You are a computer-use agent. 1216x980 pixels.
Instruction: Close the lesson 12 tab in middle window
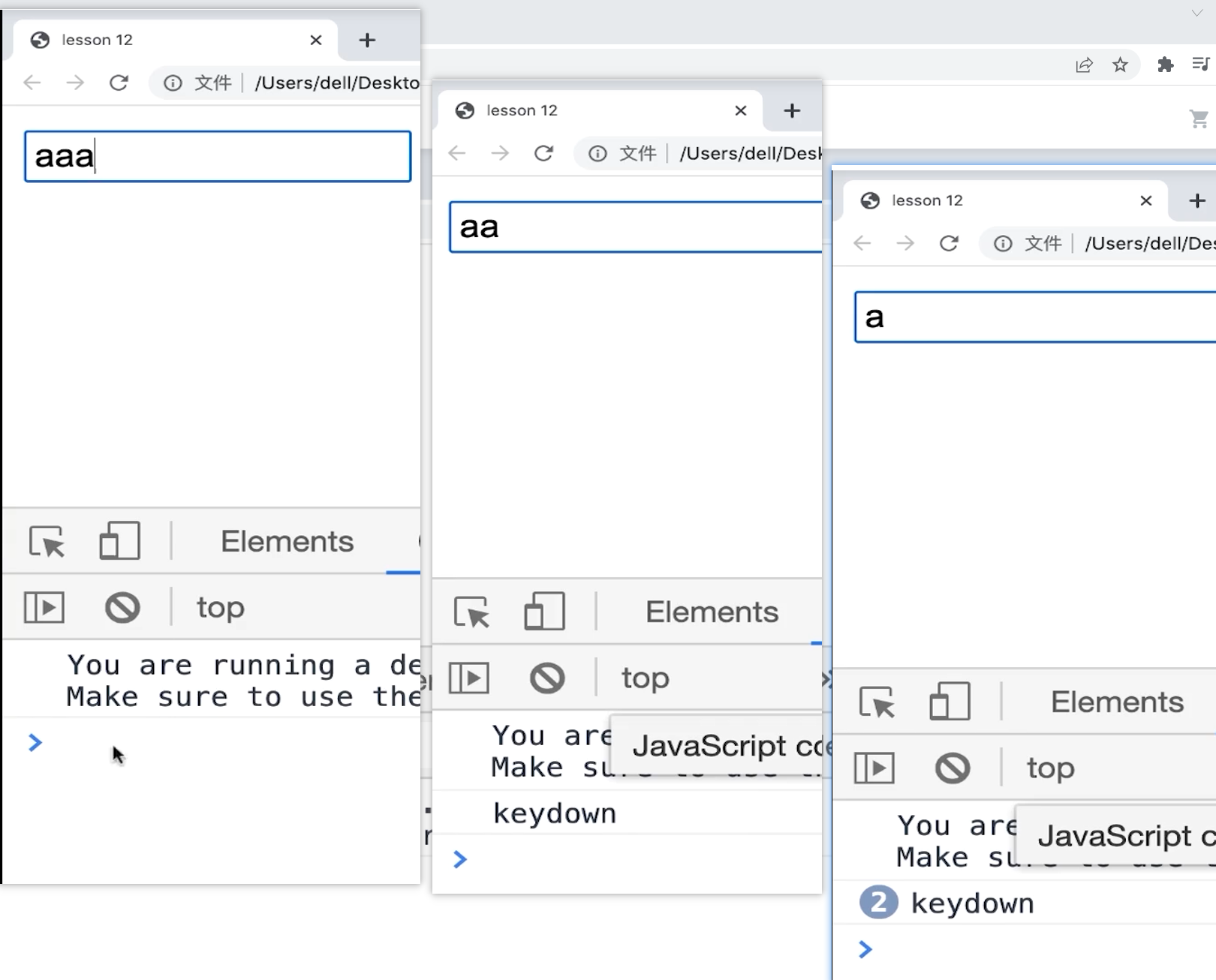coord(741,110)
